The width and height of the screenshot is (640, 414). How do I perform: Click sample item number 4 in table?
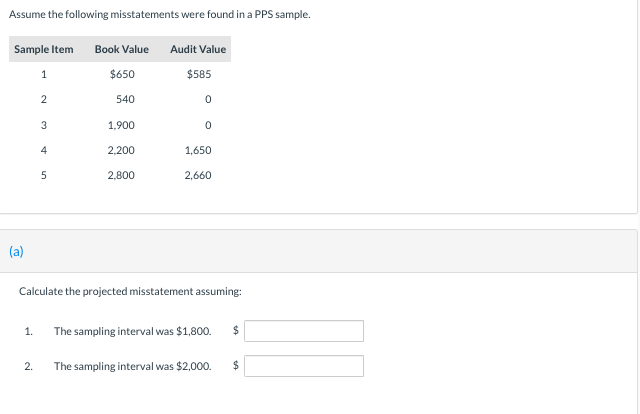tap(43, 150)
